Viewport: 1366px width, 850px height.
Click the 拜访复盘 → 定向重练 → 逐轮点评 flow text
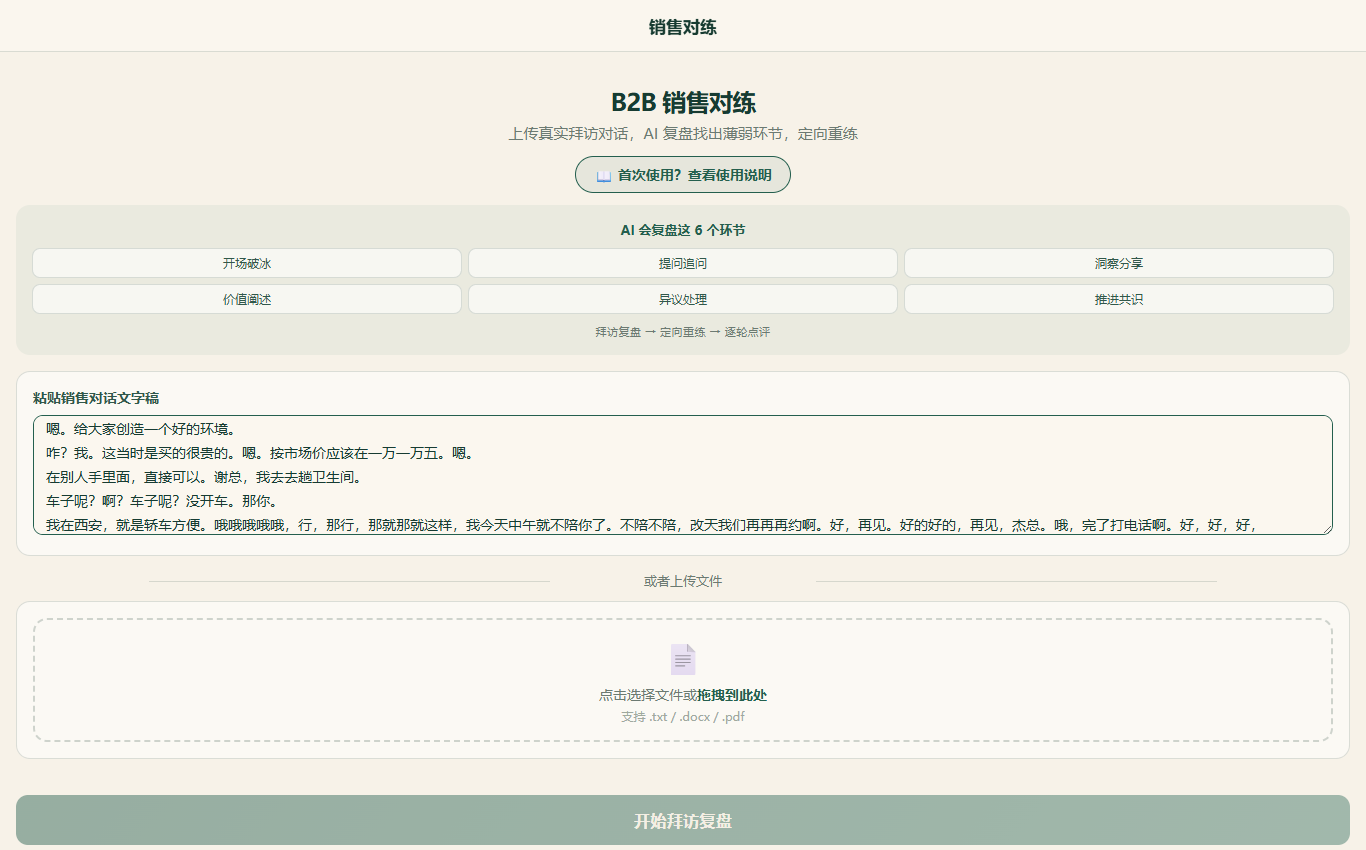(x=683, y=332)
